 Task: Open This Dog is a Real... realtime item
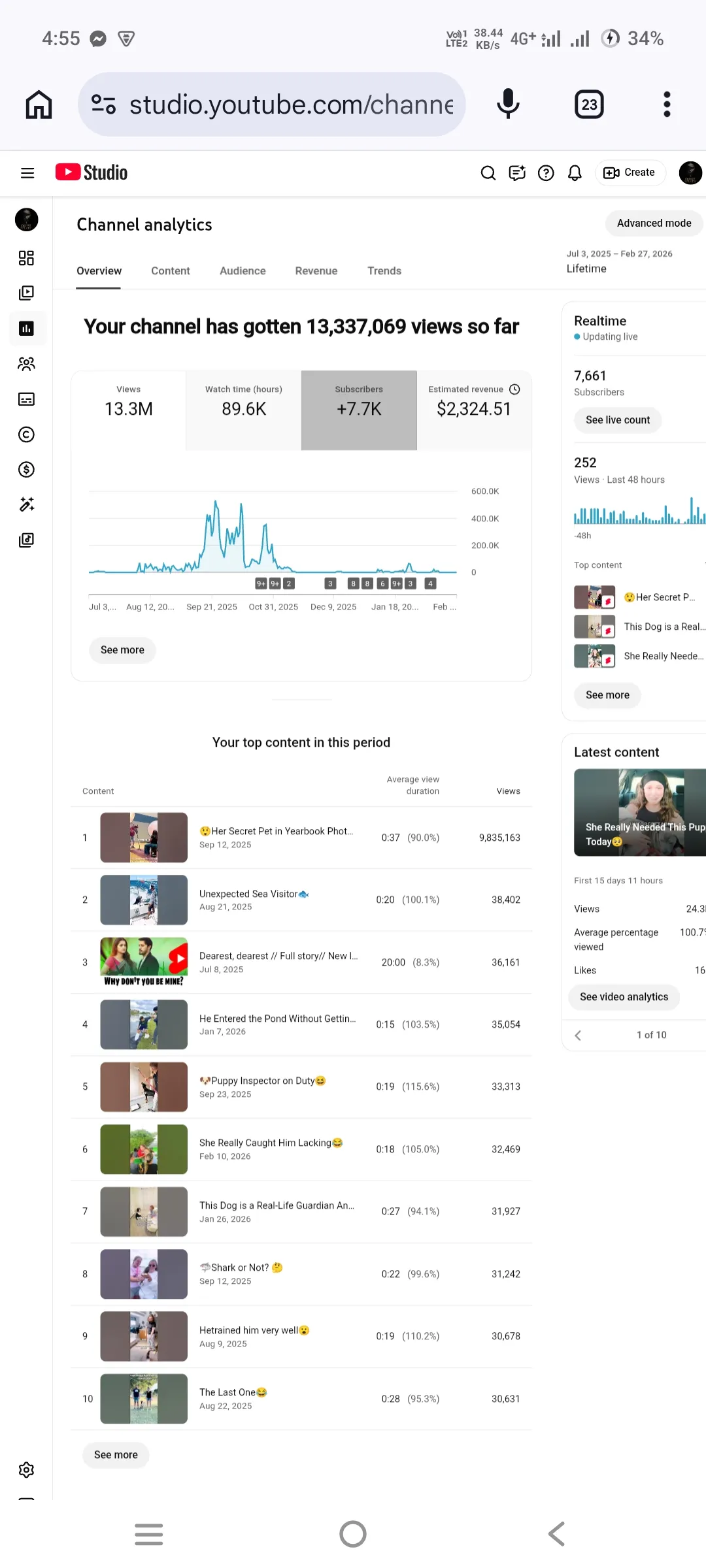click(639, 627)
